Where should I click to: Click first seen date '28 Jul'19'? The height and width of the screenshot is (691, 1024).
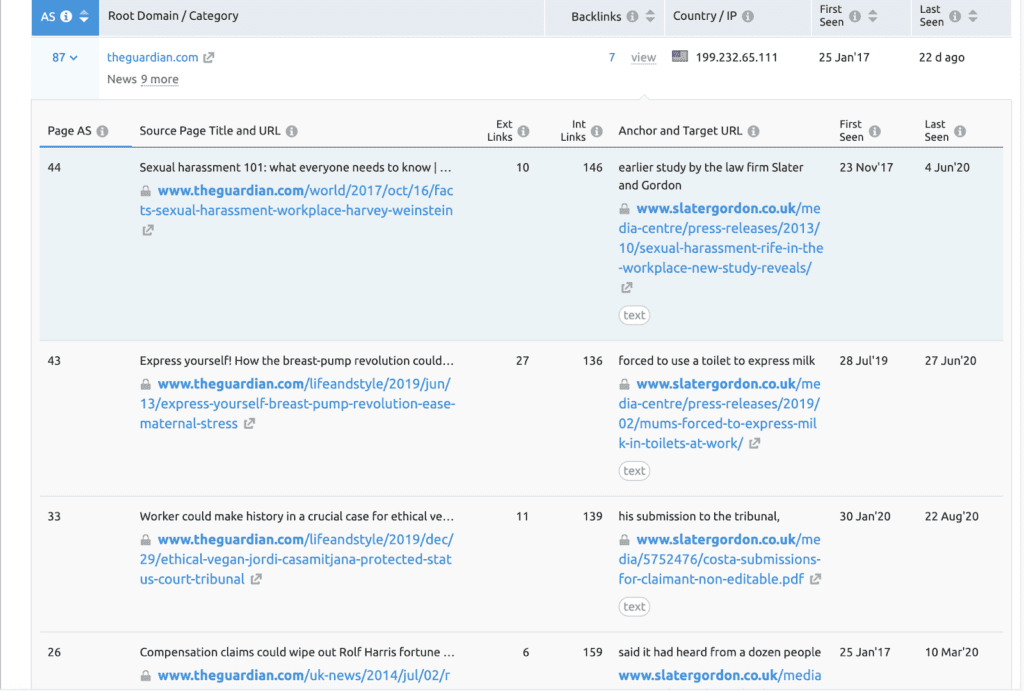click(863, 361)
